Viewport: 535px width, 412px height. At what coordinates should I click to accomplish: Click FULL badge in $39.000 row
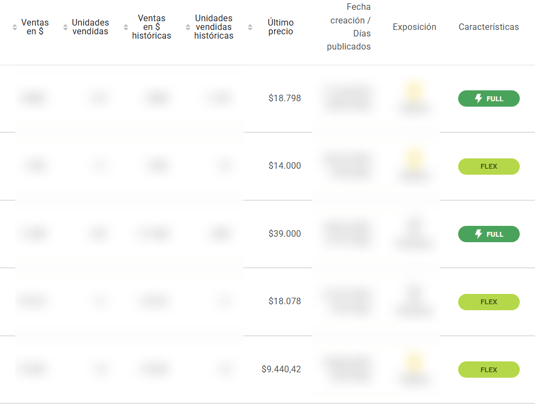(489, 234)
